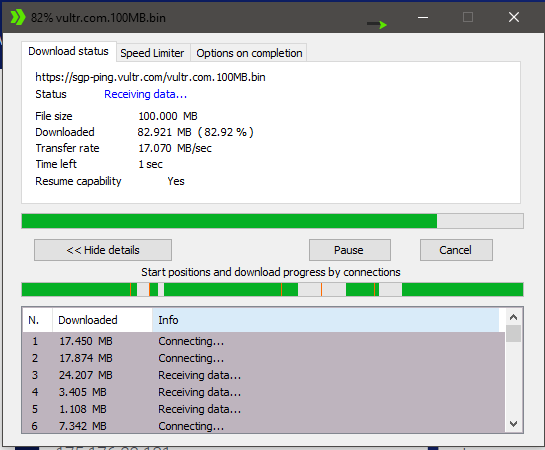Screen dimensions: 545x450
Task: Click the connection list scroll up arrow
Action: 513,317
